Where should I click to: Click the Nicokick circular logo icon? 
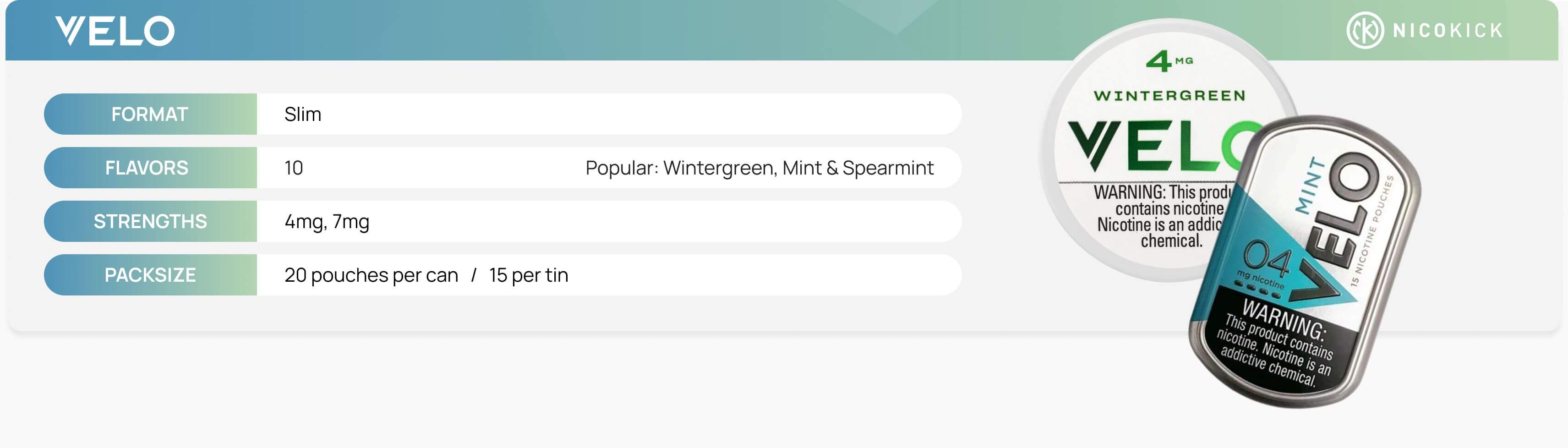(x=1365, y=30)
